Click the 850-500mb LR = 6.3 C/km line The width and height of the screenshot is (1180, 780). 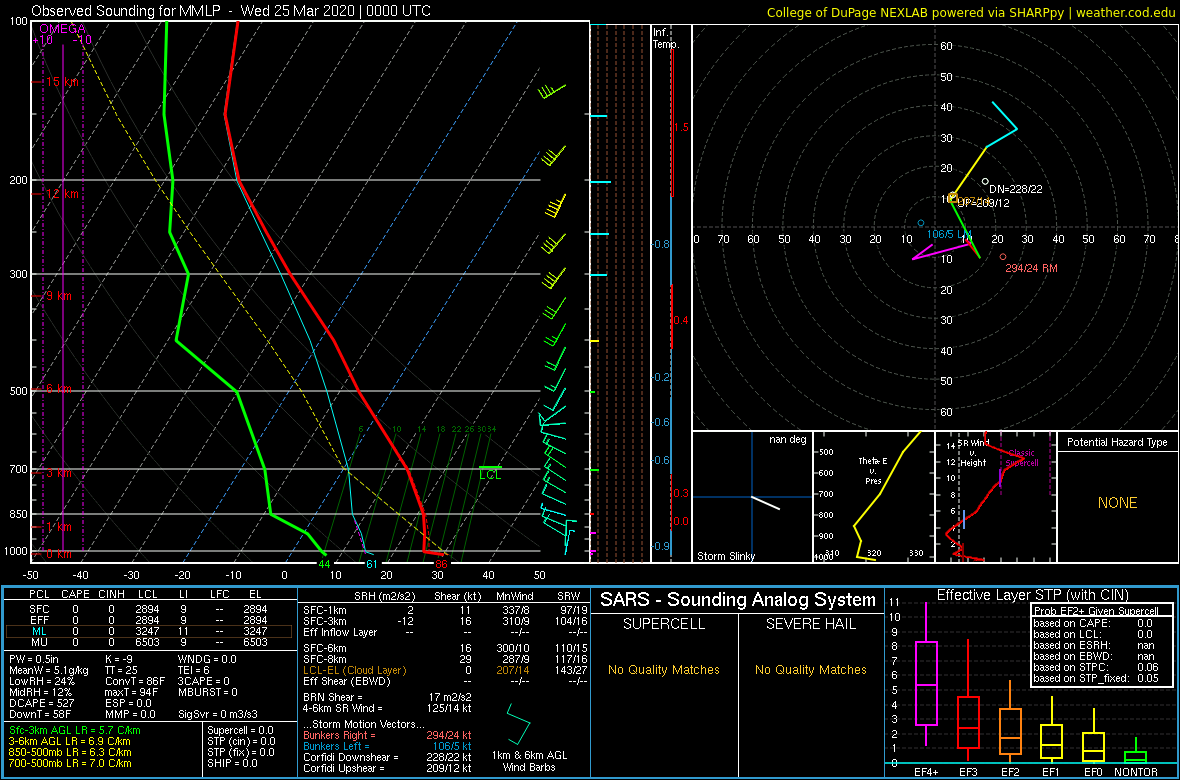click(70, 752)
